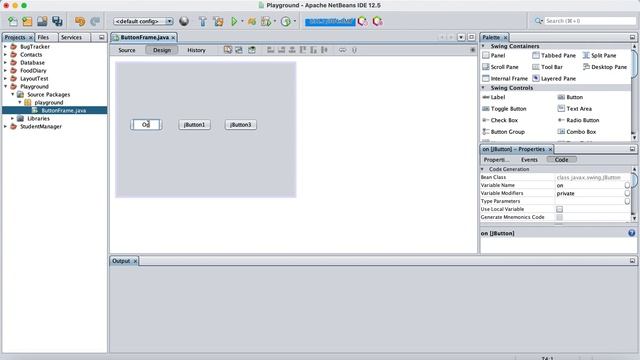
Task: Open the dropdown arrow next to Run
Action: coord(242,21)
